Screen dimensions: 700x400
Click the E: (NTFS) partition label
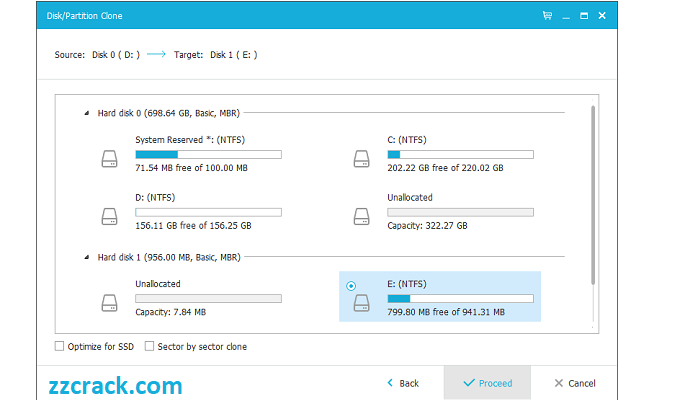407,284
